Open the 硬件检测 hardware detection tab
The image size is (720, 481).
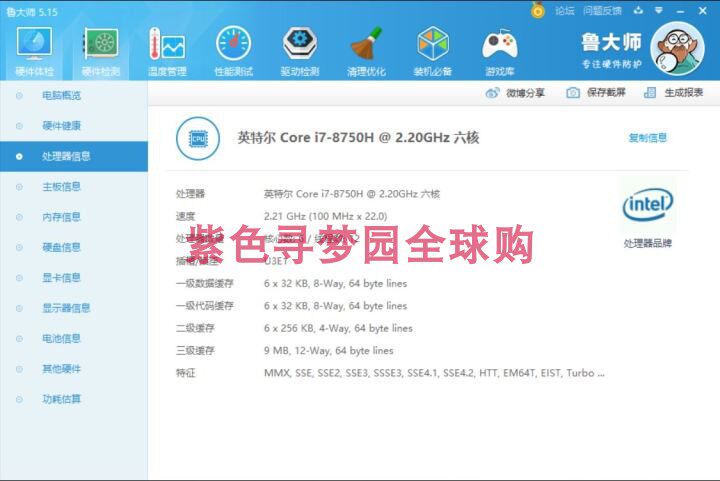pos(101,51)
